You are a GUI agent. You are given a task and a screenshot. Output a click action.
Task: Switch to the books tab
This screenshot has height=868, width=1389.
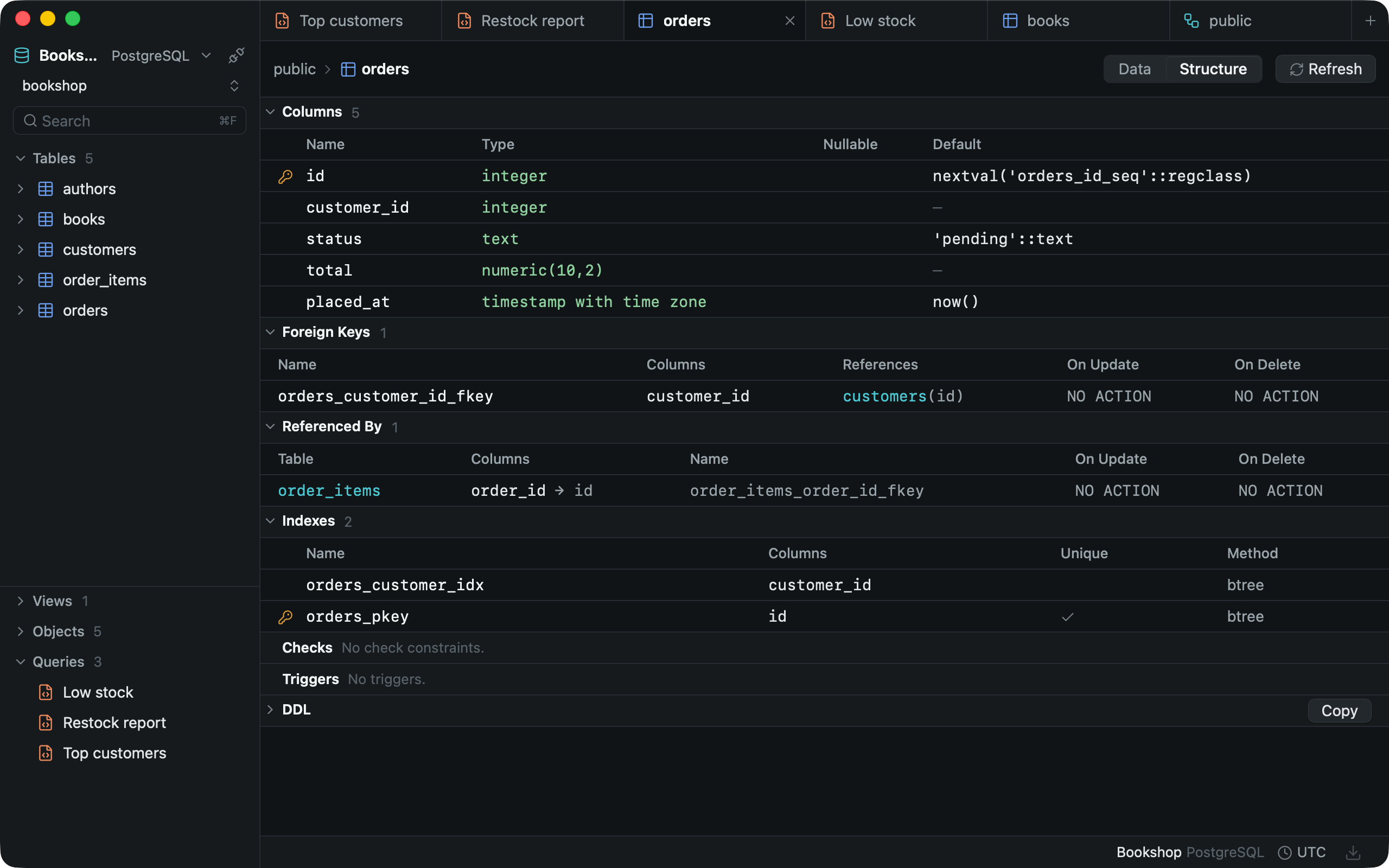(1079, 21)
